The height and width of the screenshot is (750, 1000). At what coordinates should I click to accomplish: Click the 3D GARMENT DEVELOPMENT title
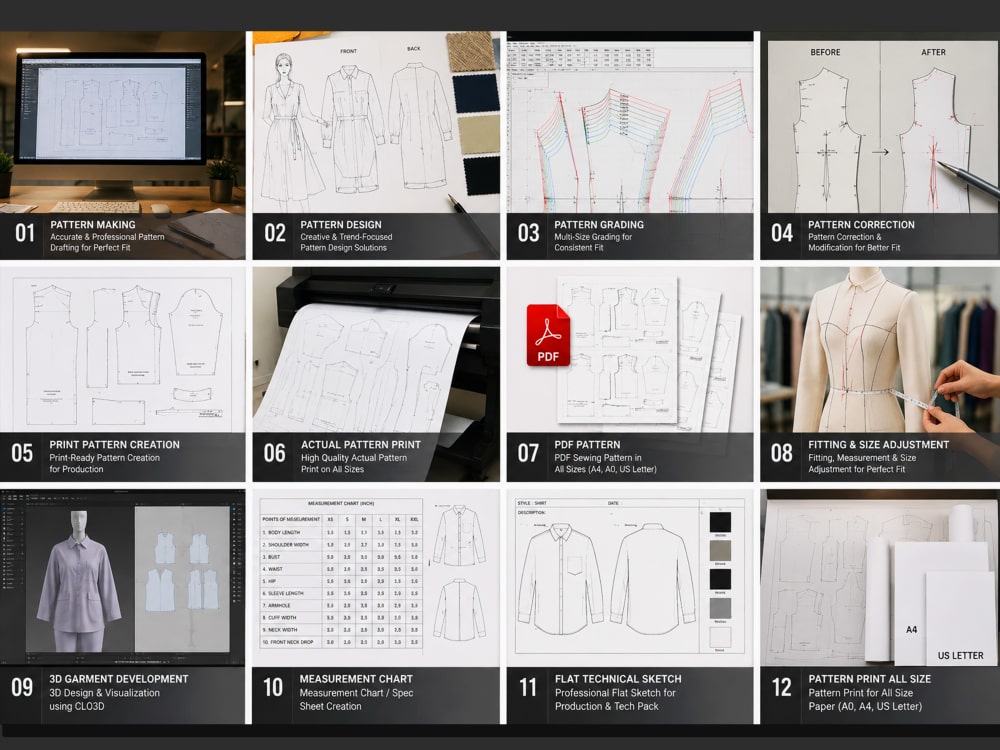pos(119,679)
